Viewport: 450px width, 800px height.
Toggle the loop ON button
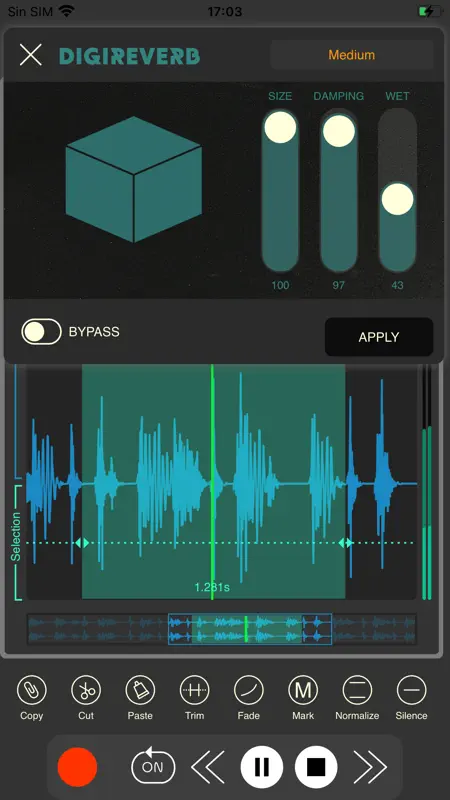(153, 767)
